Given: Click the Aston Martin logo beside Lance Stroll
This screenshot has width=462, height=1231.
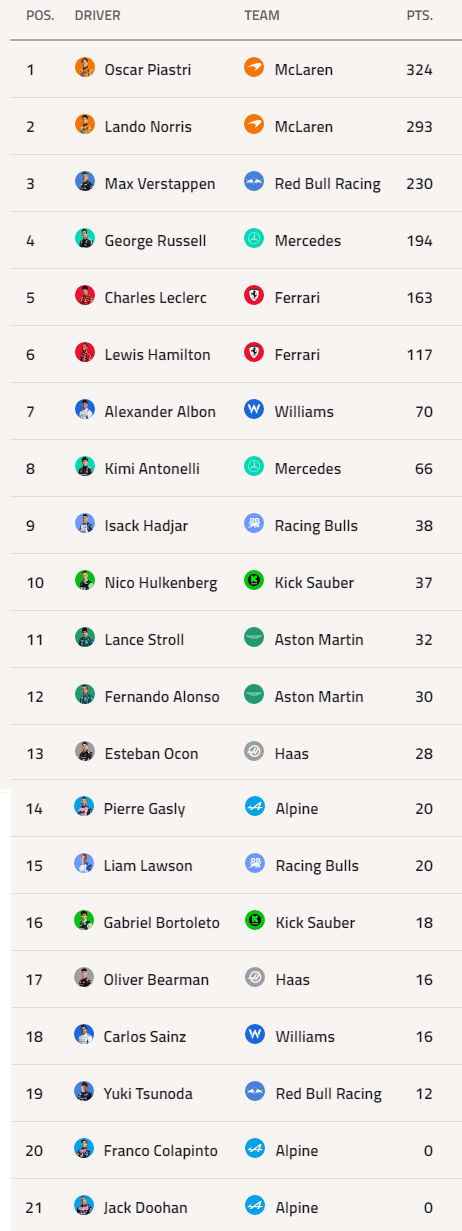Looking at the screenshot, I should tap(254, 638).
